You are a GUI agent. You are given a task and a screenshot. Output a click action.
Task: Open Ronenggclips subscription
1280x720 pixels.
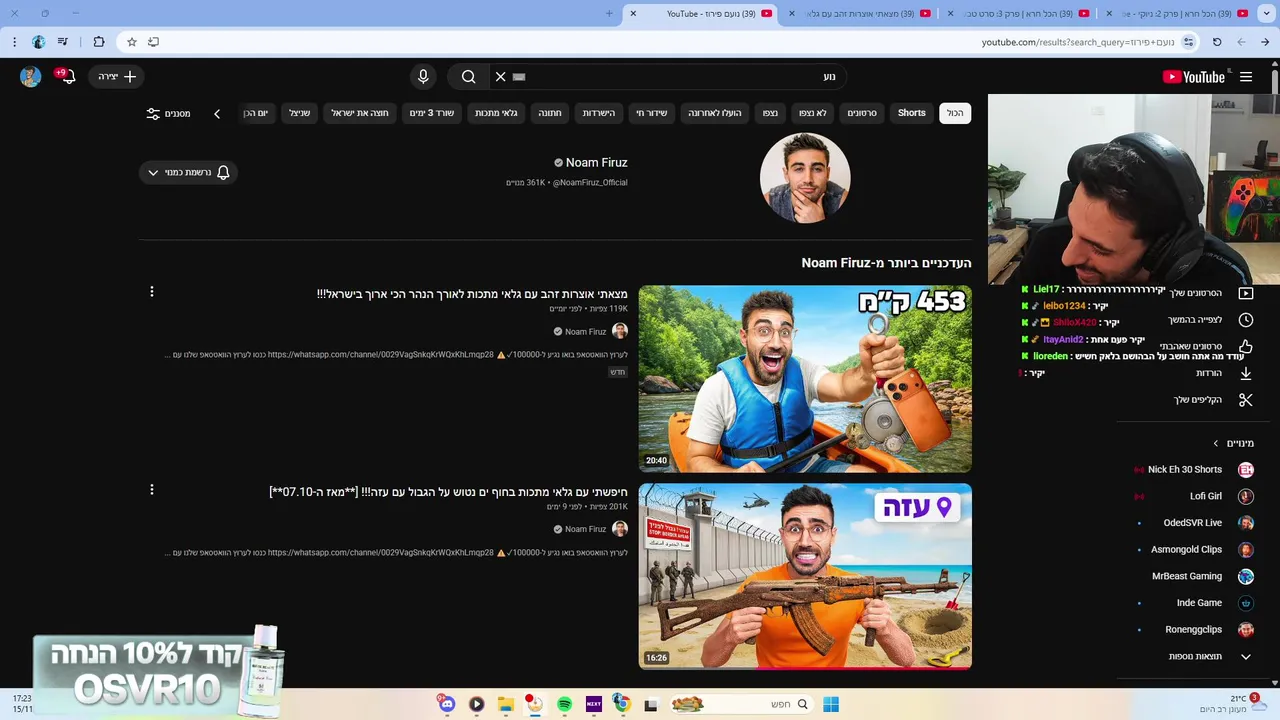click(1194, 630)
